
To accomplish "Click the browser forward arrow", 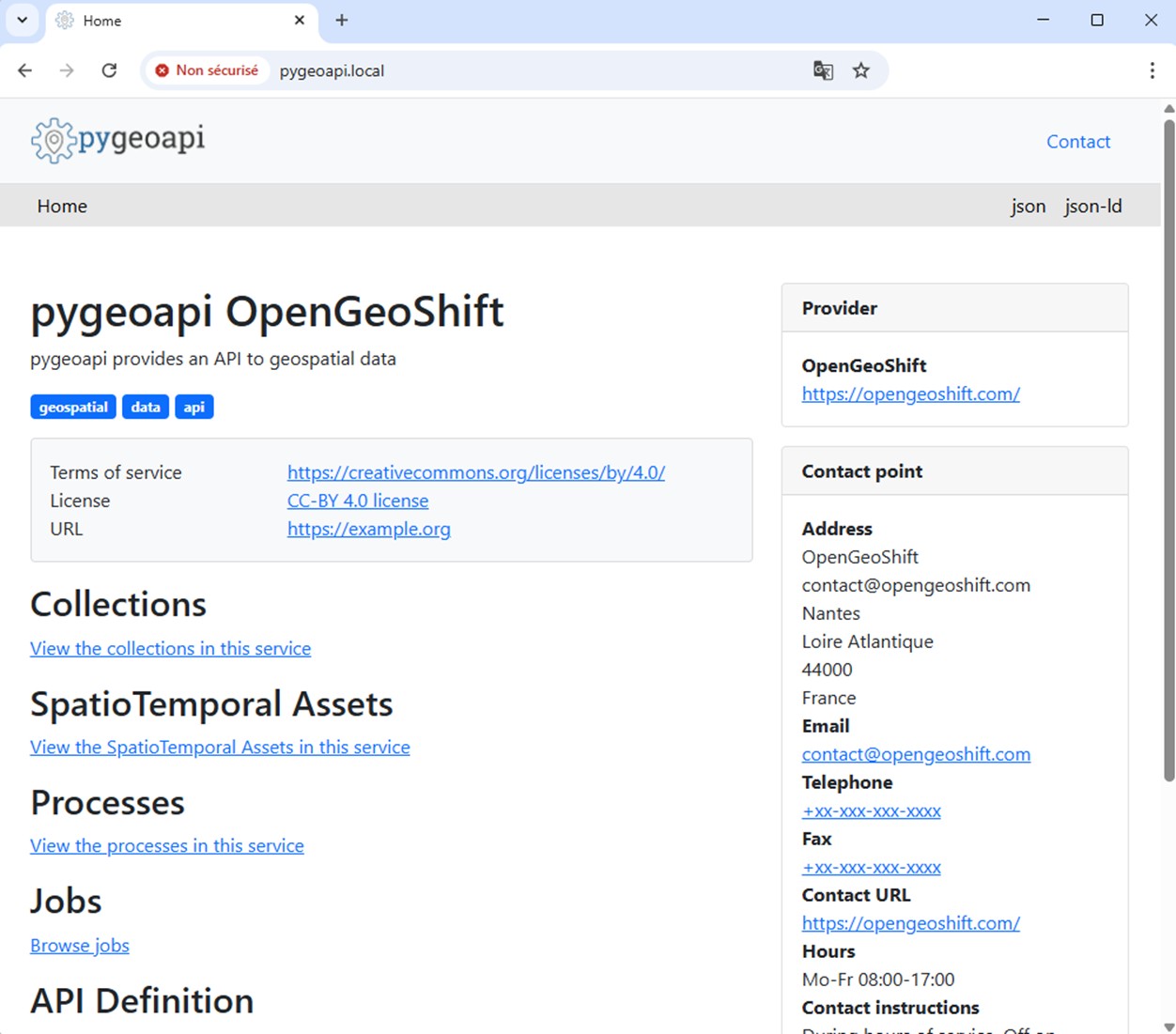I will coord(66,70).
